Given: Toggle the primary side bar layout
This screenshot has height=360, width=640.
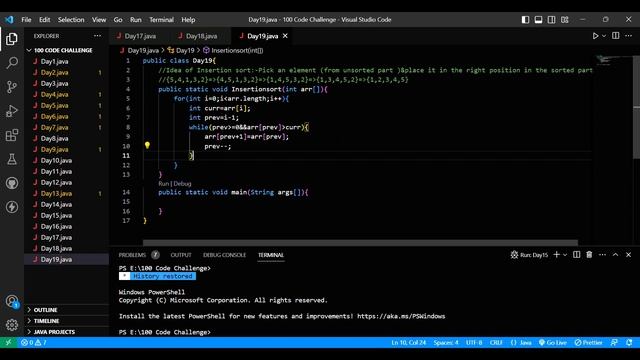Looking at the screenshot, I should [x=525, y=20].
